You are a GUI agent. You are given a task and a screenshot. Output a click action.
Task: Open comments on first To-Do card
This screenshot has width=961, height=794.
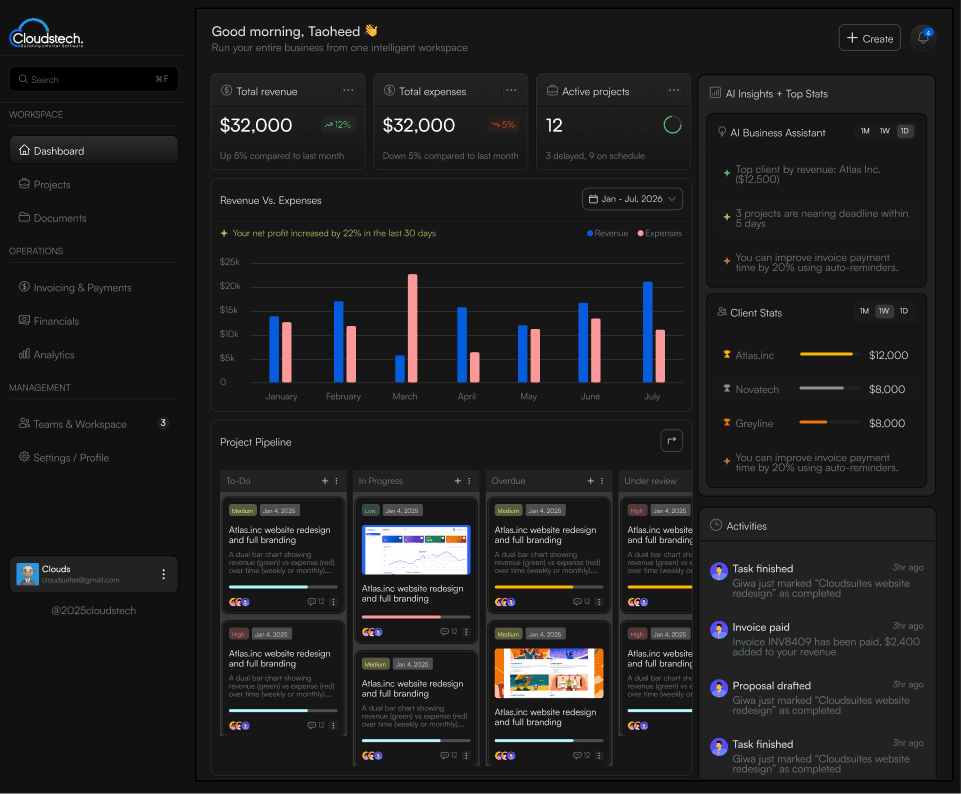[316, 602]
